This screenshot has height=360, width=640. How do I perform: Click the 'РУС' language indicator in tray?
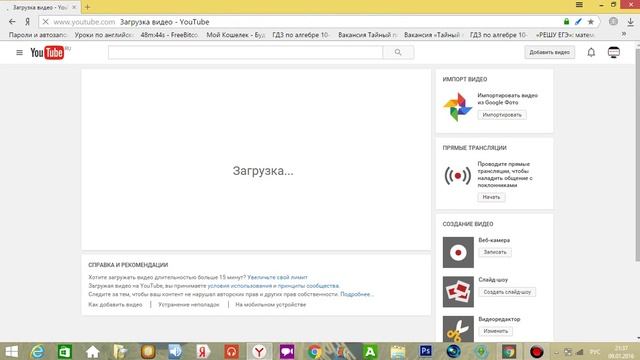pos(595,352)
